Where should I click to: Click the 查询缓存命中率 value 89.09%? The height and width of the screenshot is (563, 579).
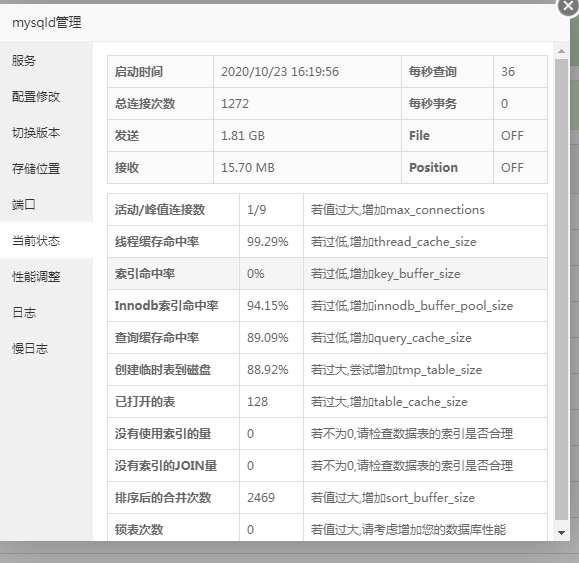point(267,338)
